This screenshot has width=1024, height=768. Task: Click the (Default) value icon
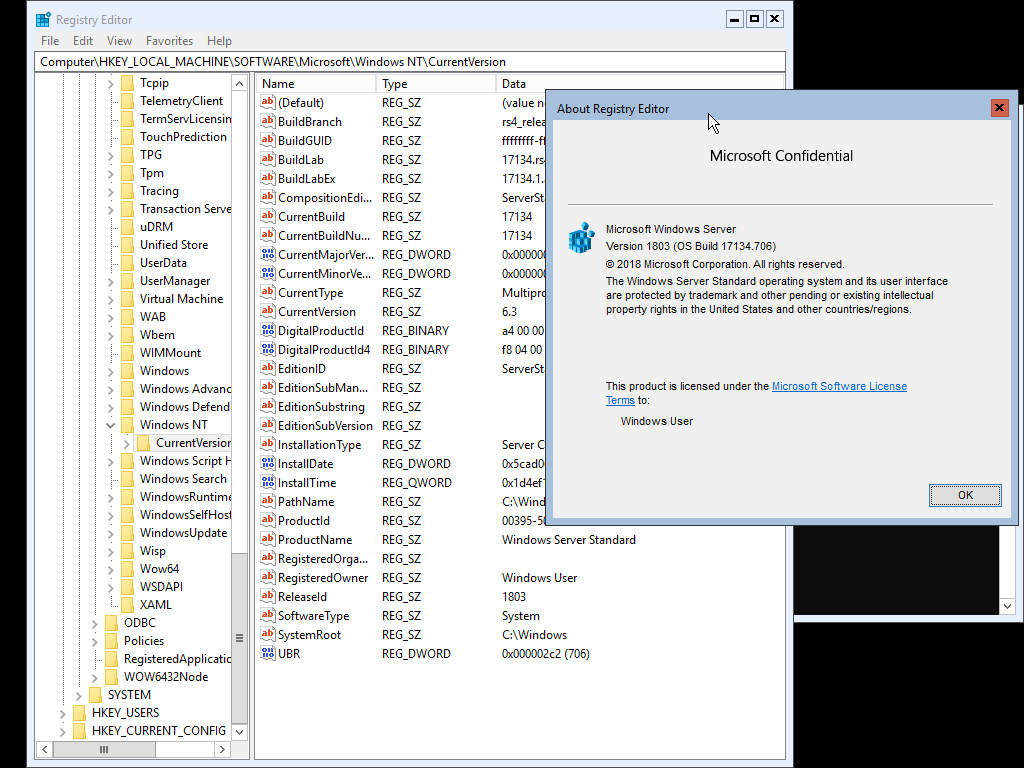pyautogui.click(x=267, y=102)
